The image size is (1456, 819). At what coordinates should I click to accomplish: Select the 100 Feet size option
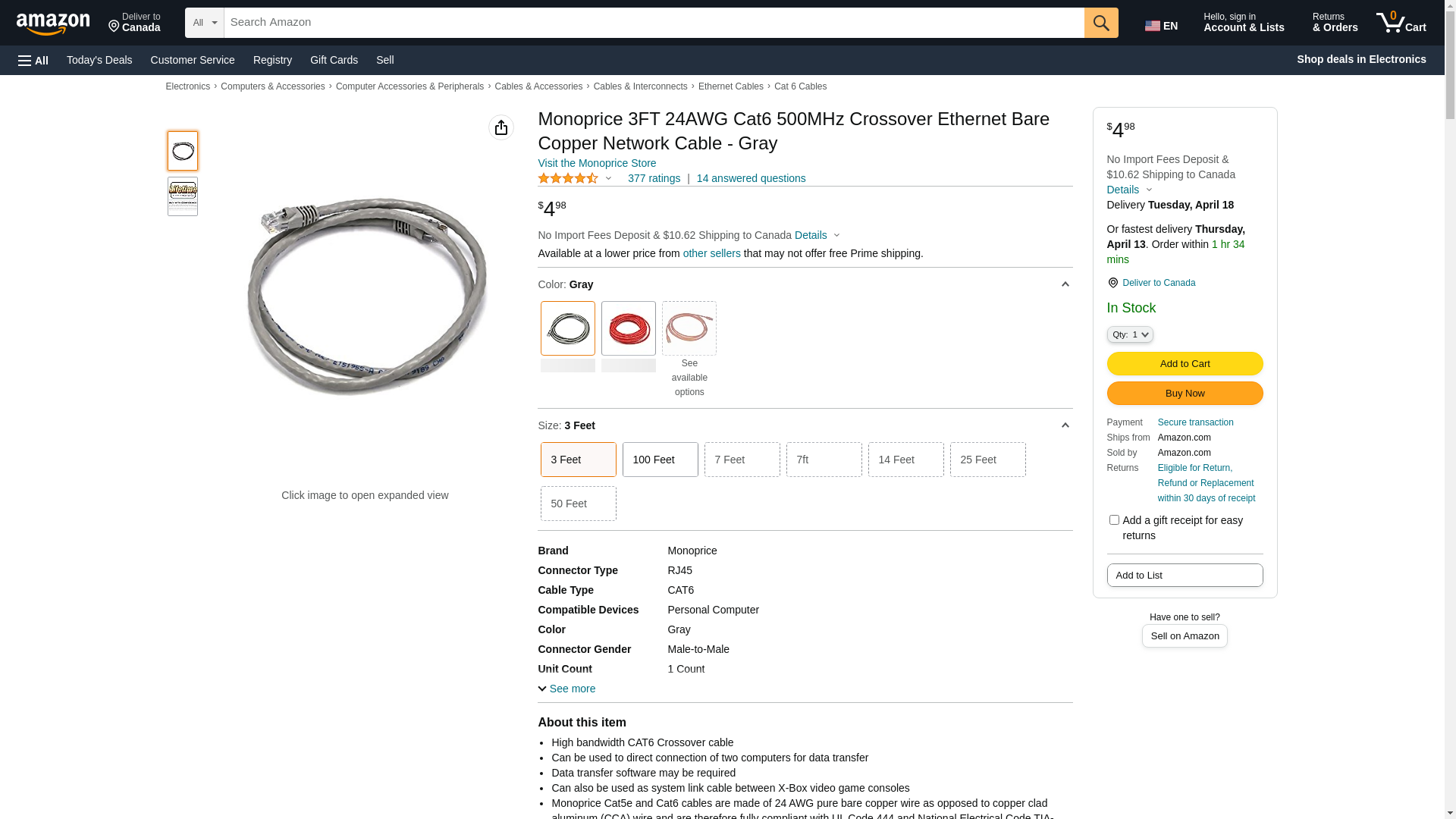point(660,460)
